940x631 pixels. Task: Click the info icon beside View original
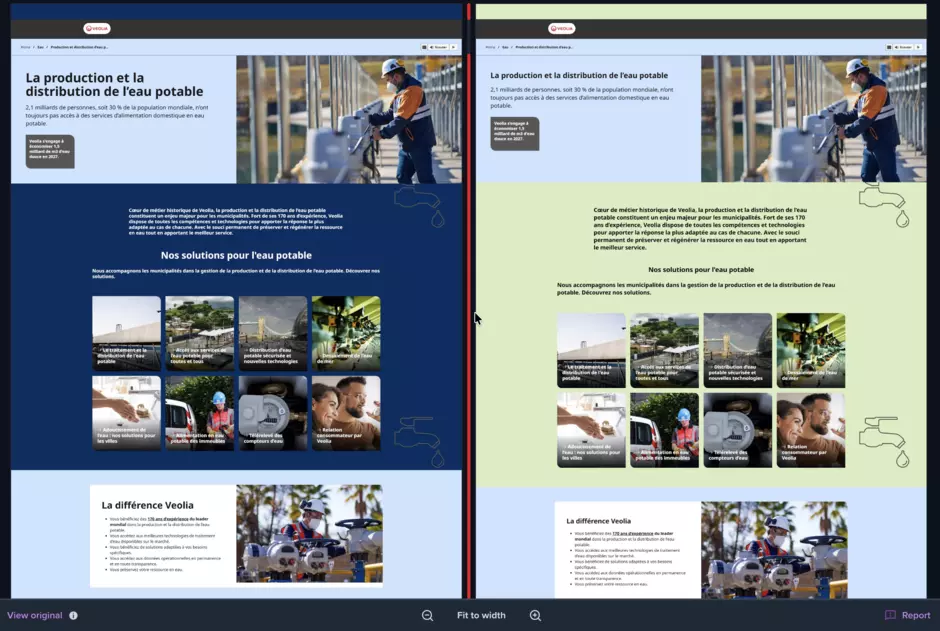73,615
